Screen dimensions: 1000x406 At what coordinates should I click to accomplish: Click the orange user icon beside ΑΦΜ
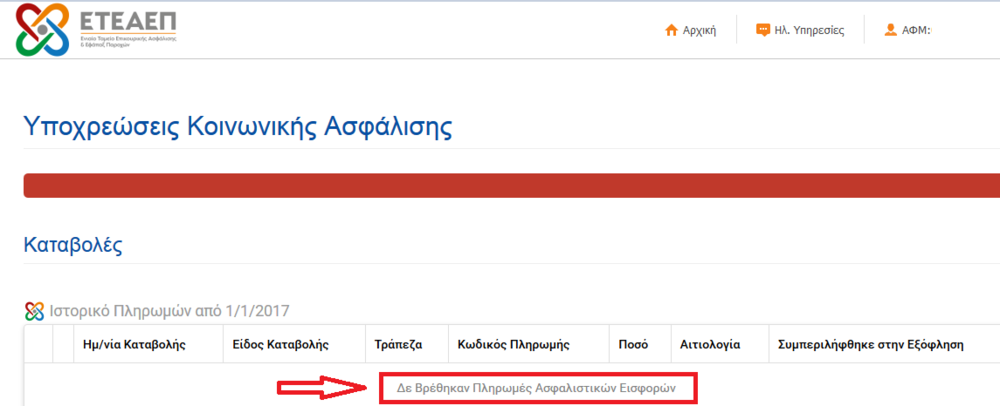(890, 30)
